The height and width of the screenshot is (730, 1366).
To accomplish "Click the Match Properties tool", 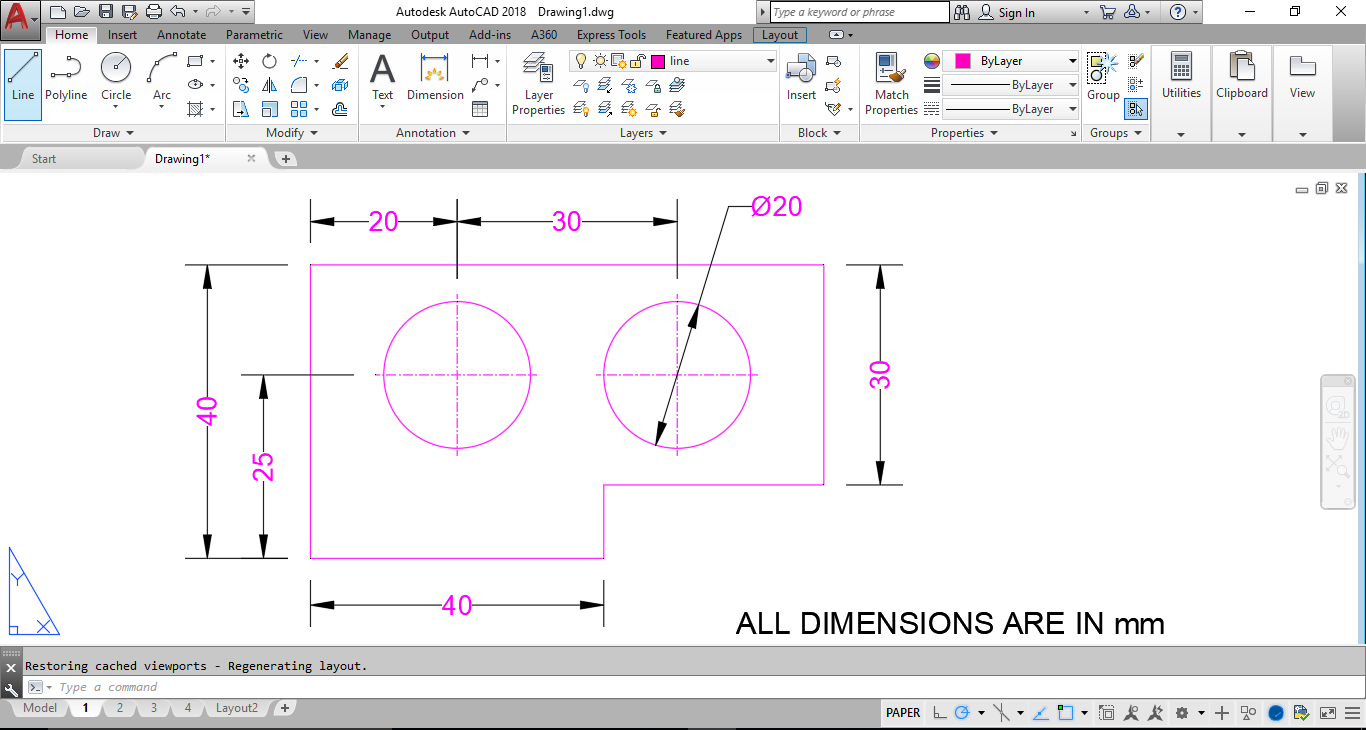I will click(x=891, y=84).
